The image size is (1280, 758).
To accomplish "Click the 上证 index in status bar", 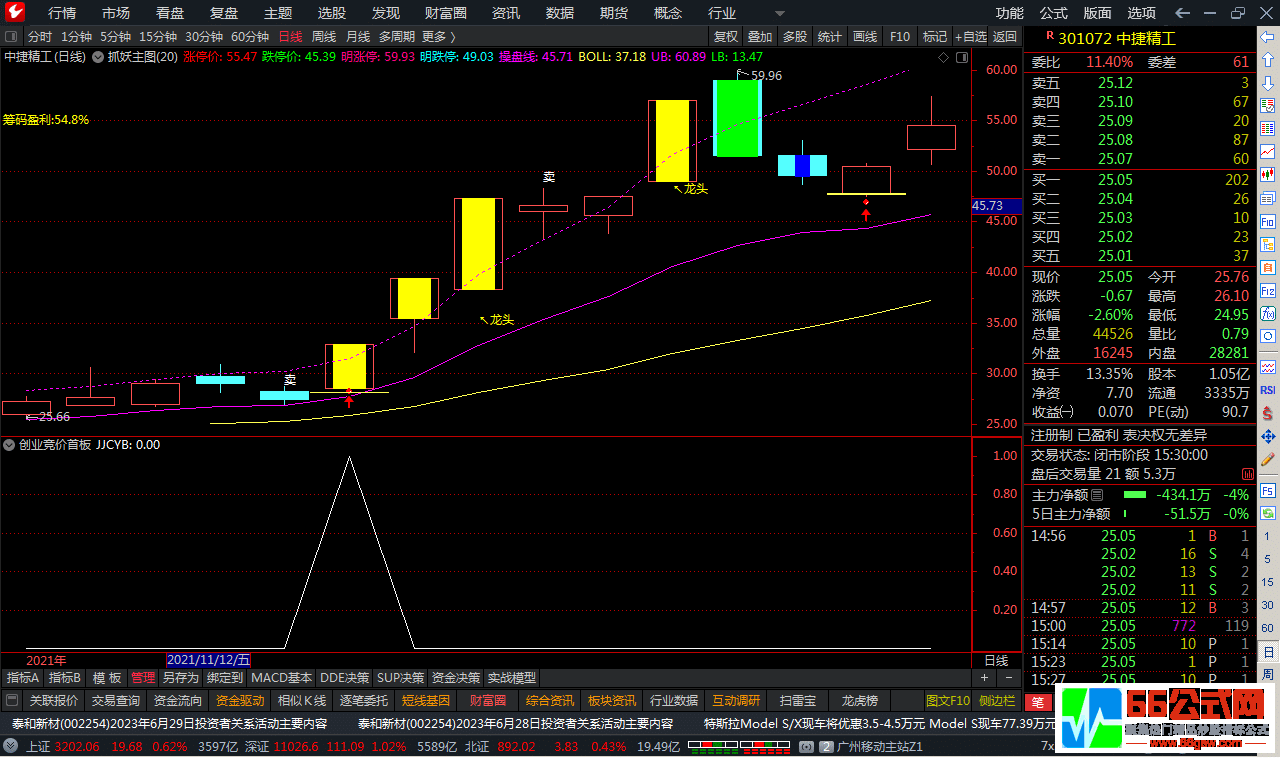I will click(39, 747).
